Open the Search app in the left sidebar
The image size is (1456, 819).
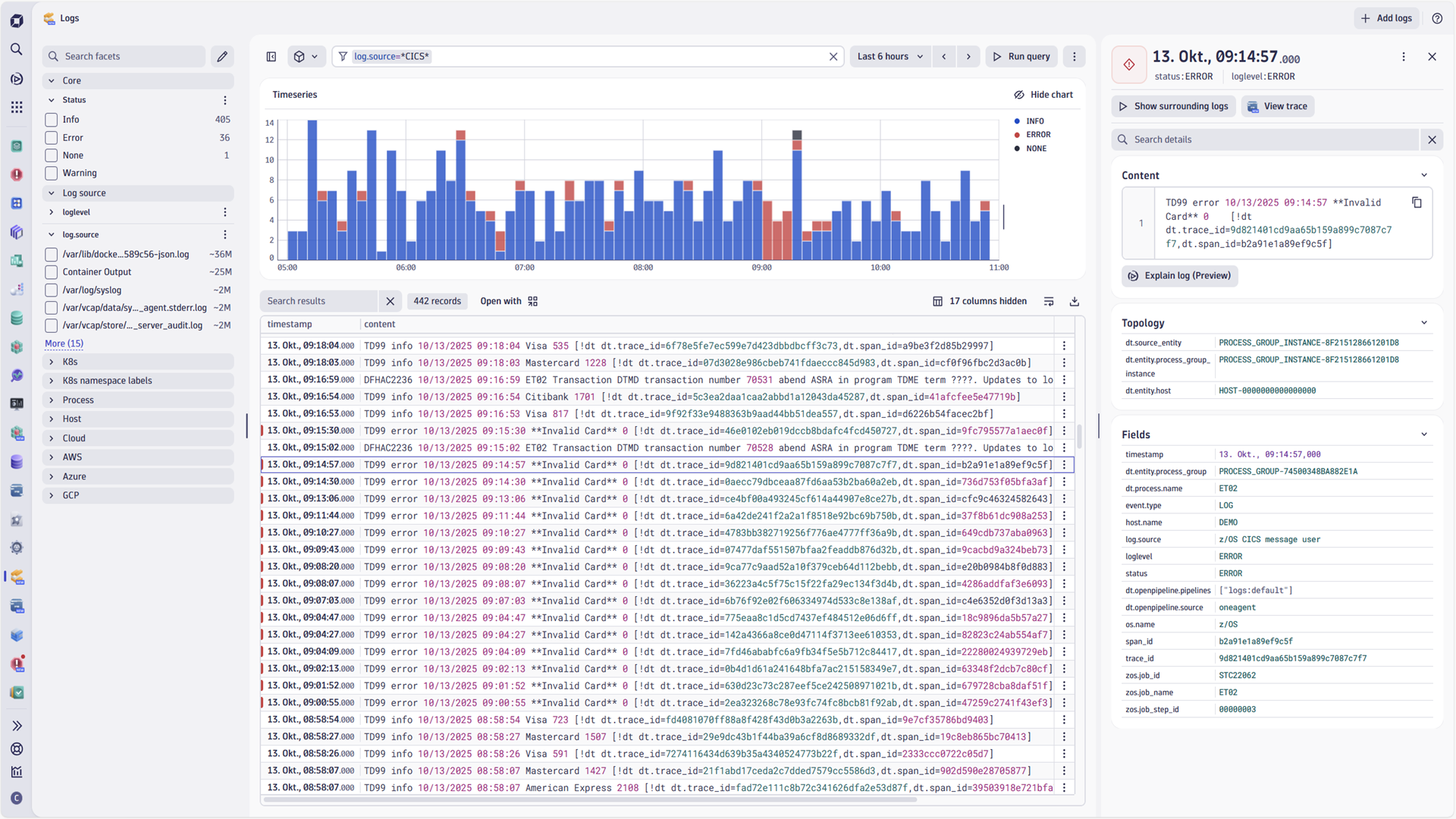pos(17,49)
